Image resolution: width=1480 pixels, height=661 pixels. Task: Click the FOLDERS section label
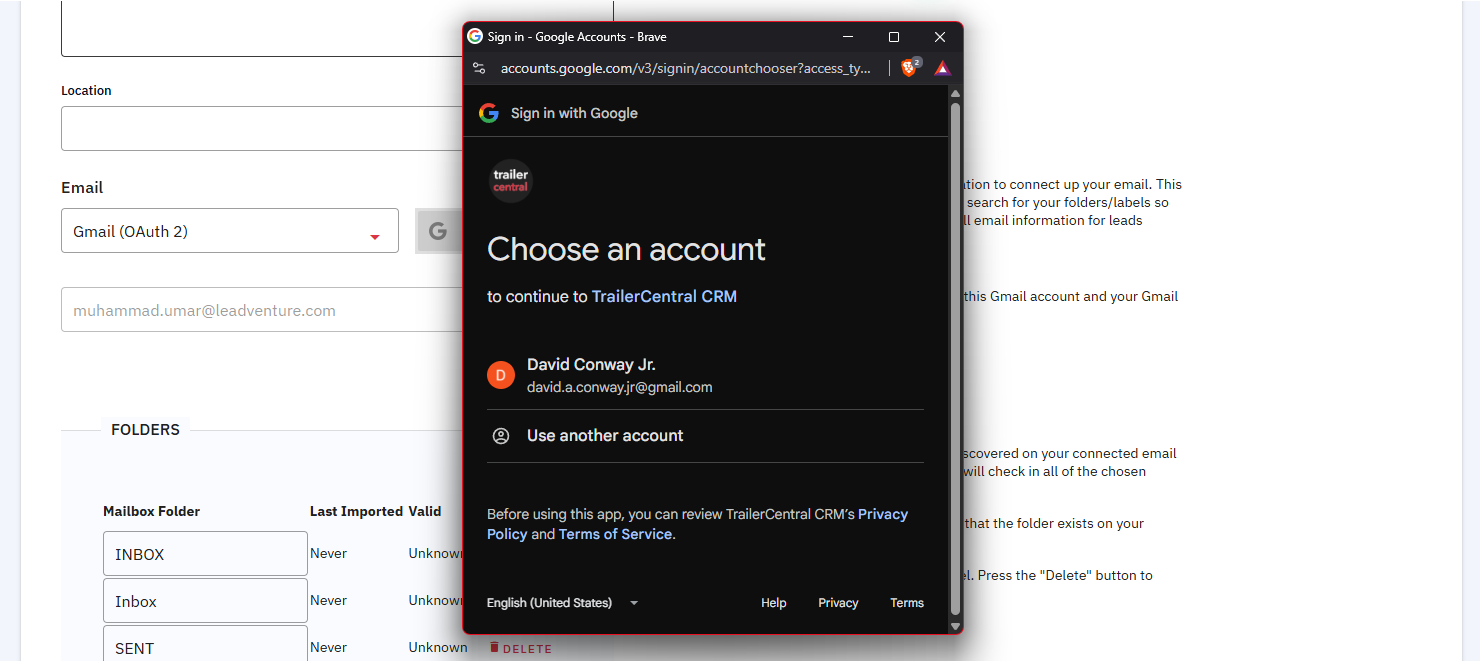[146, 430]
